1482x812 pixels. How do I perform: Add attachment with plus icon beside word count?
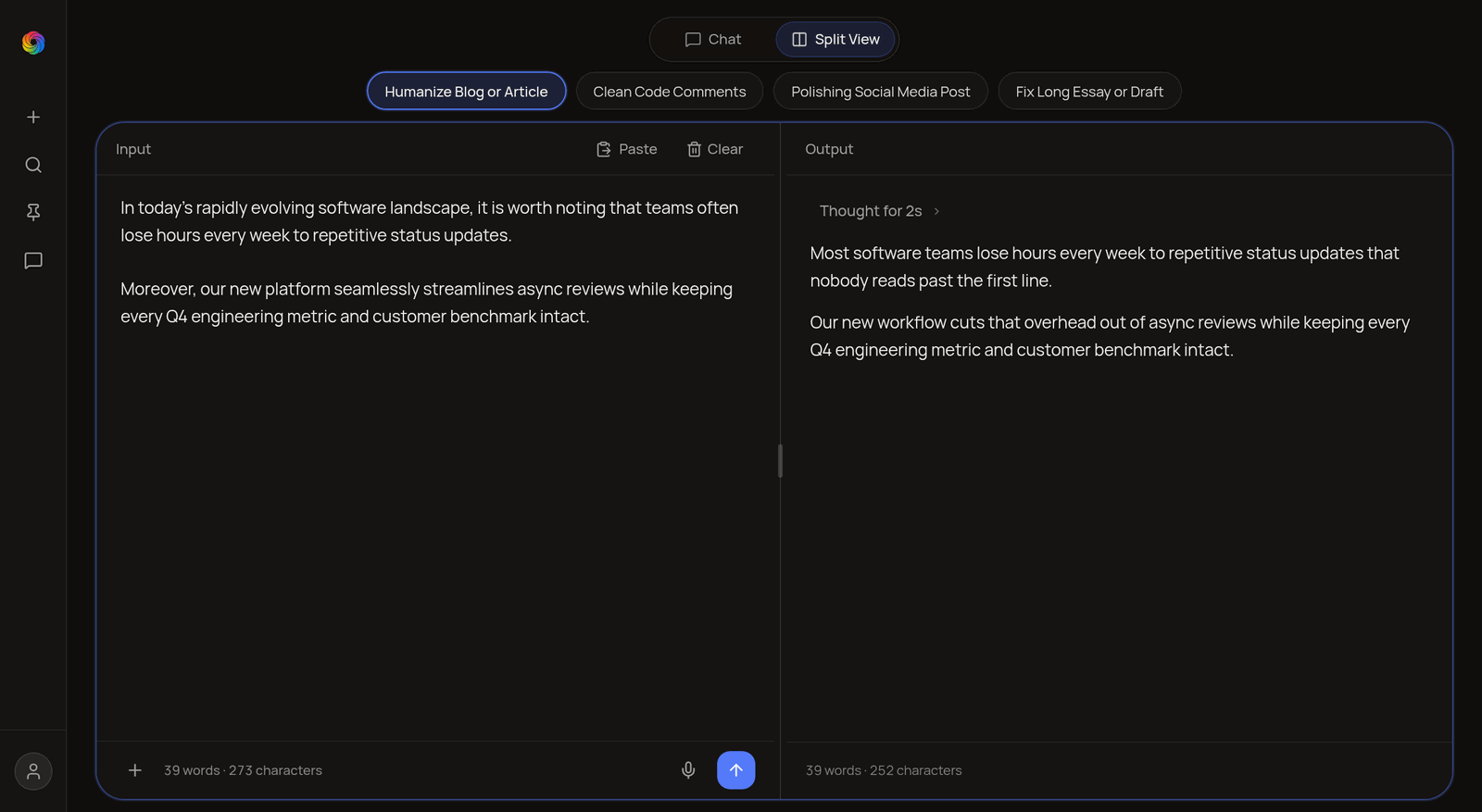click(x=135, y=770)
